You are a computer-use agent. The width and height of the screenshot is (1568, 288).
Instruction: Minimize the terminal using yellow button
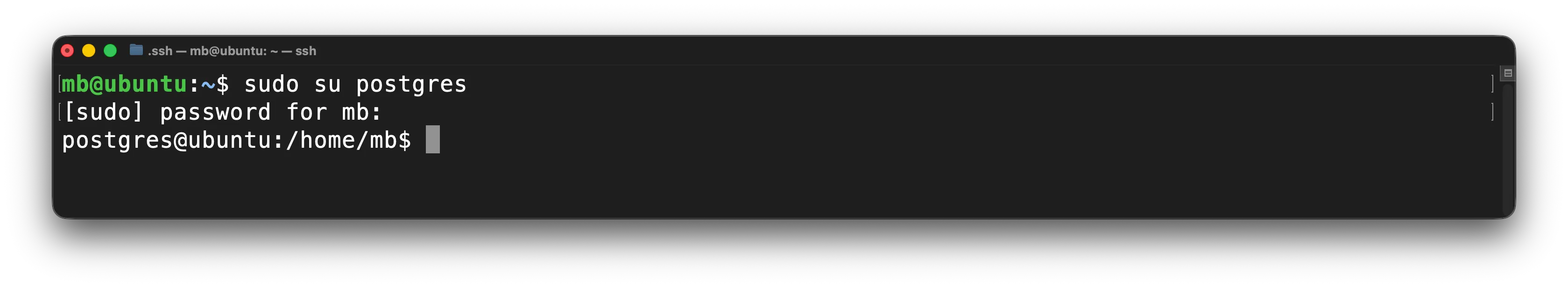coord(89,50)
